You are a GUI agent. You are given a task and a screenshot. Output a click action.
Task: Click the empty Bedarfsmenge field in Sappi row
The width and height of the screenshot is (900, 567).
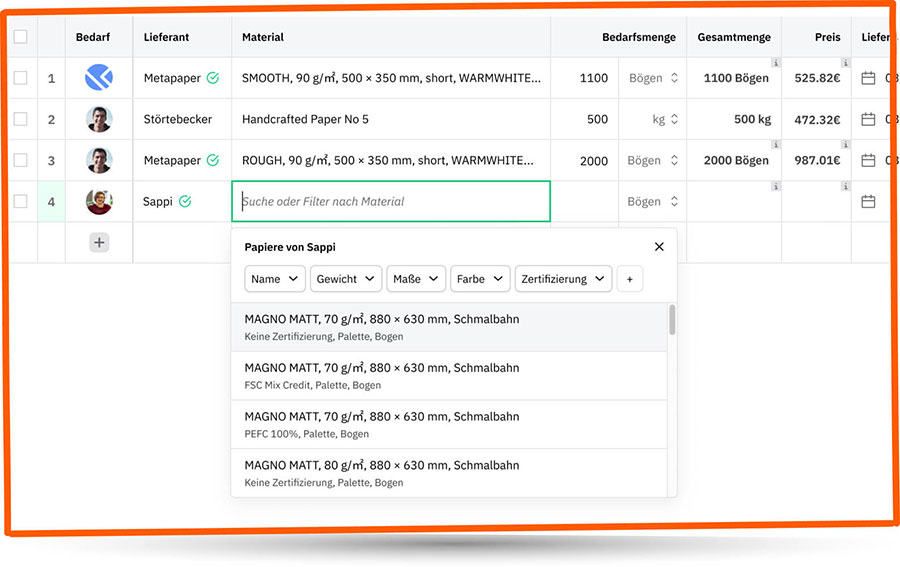click(x=584, y=201)
